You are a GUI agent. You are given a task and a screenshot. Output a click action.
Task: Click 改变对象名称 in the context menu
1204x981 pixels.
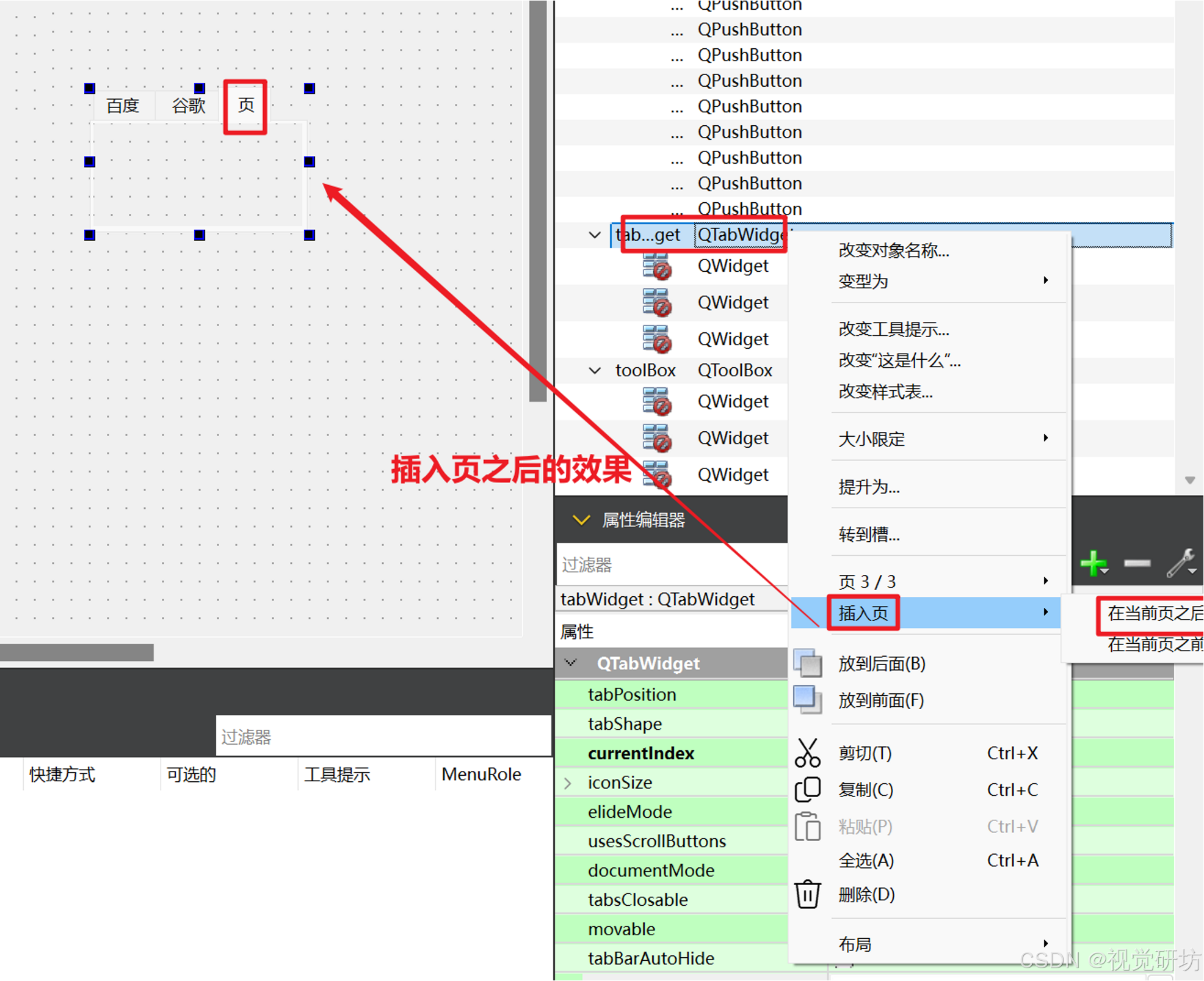pos(893,250)
